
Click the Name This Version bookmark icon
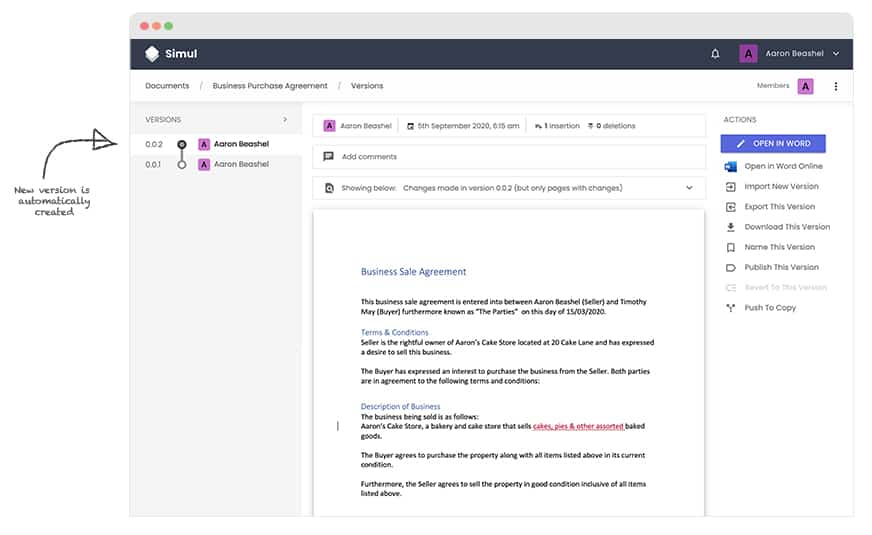pos(730,247)
